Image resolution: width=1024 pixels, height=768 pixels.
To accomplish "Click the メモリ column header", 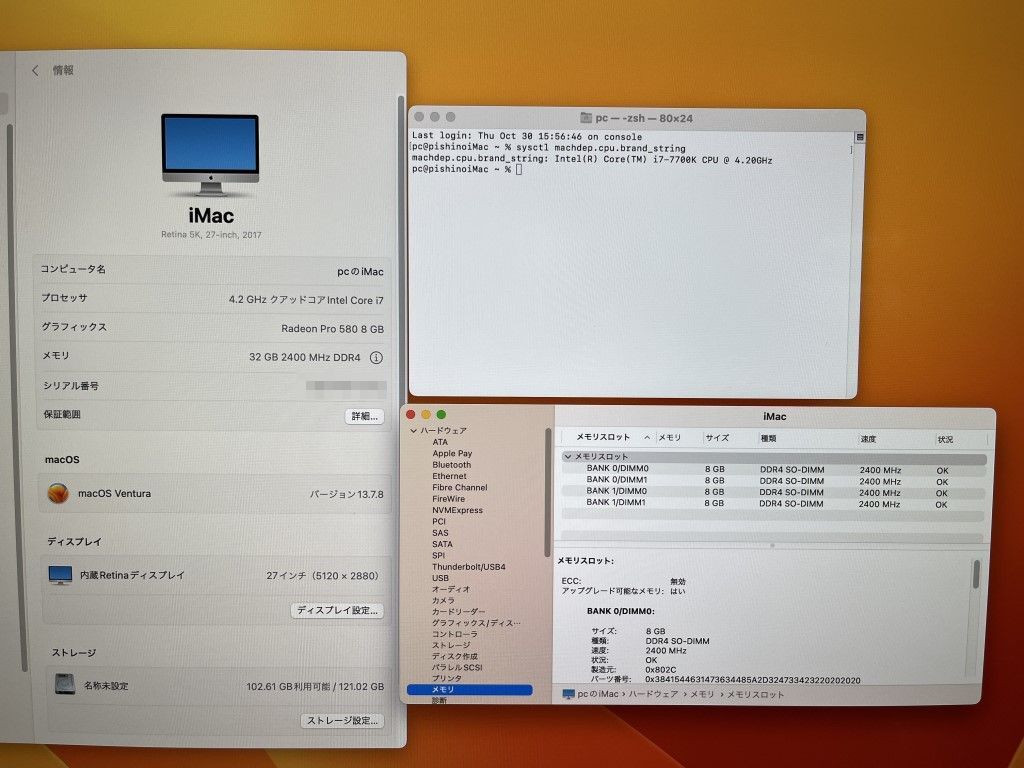I will 669,438.
